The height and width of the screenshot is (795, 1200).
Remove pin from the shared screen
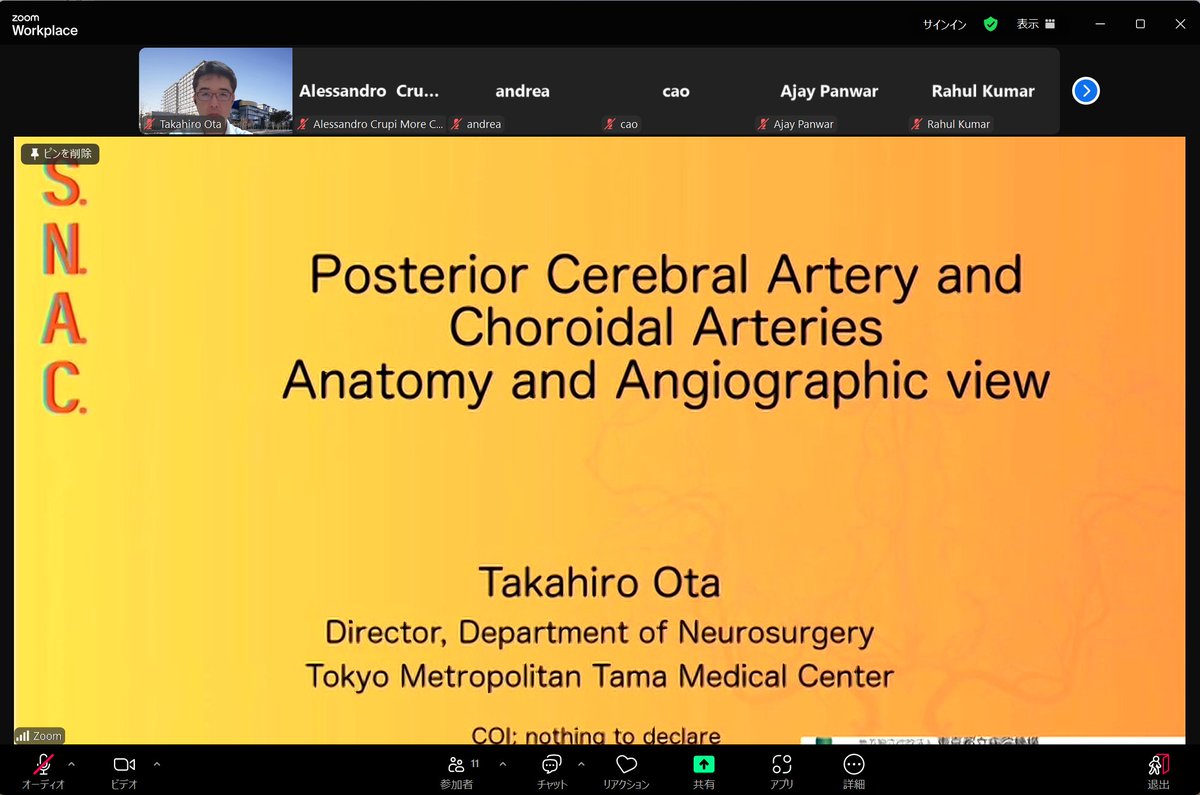60,154
